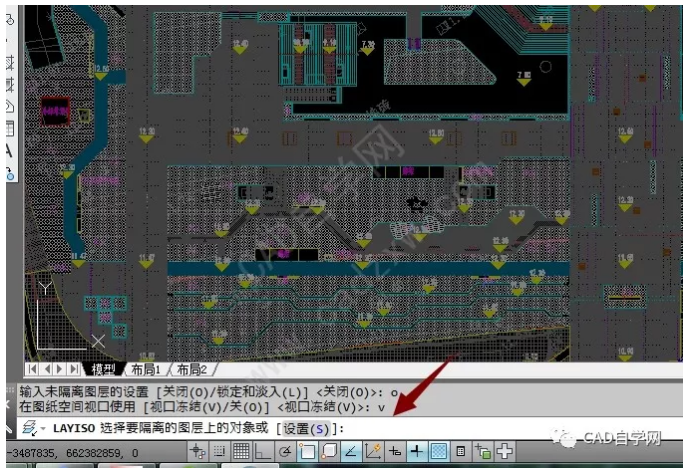Toggle Grid Display in status bar

tap(241, 451)
